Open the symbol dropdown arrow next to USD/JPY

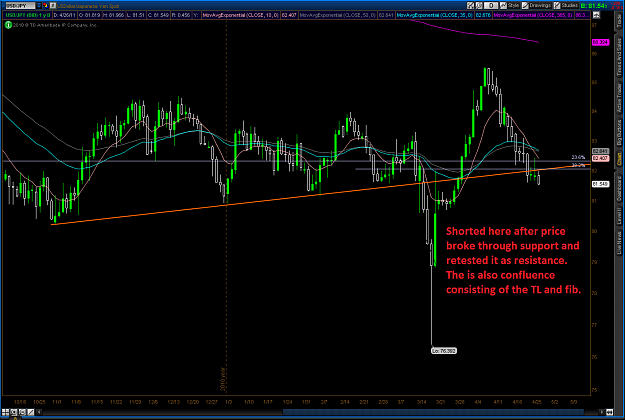tap(39, 6)
